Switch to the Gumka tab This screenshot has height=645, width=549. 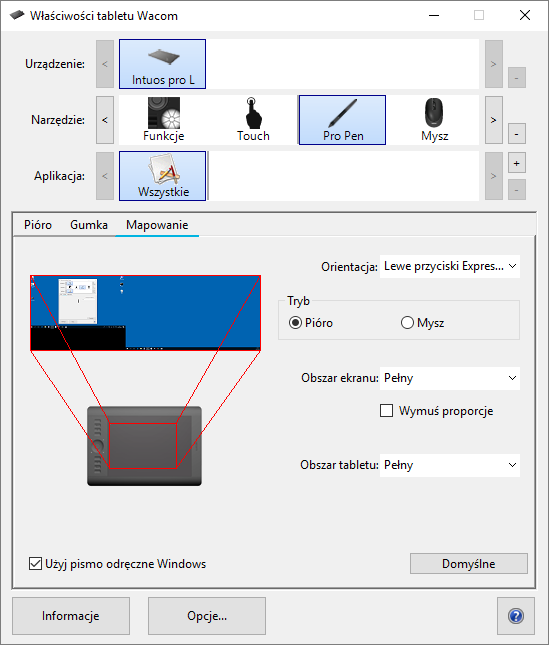[x=89, y=225]
